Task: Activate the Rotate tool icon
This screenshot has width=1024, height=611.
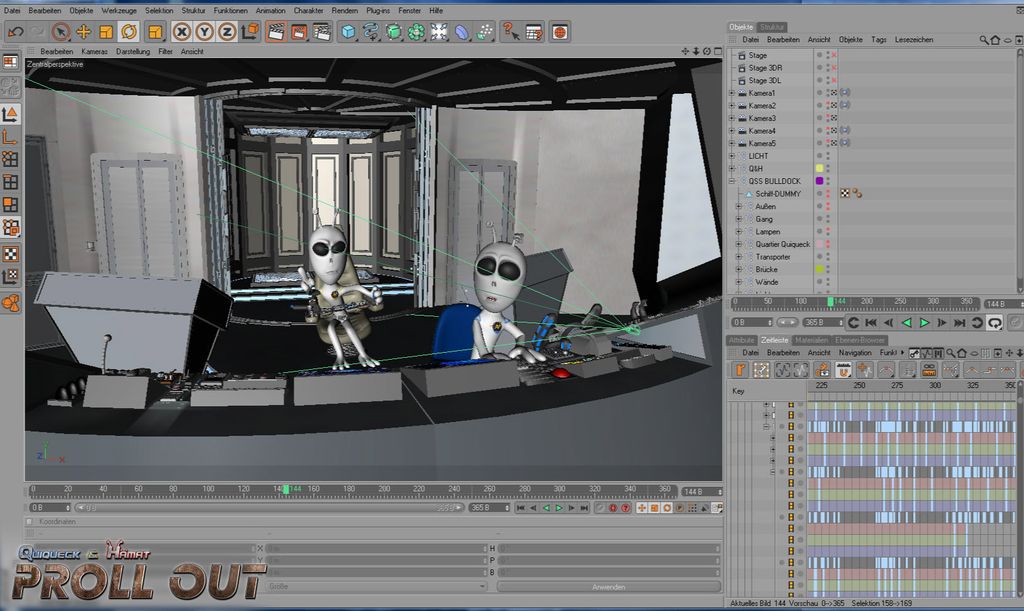Action: (129, 32)
